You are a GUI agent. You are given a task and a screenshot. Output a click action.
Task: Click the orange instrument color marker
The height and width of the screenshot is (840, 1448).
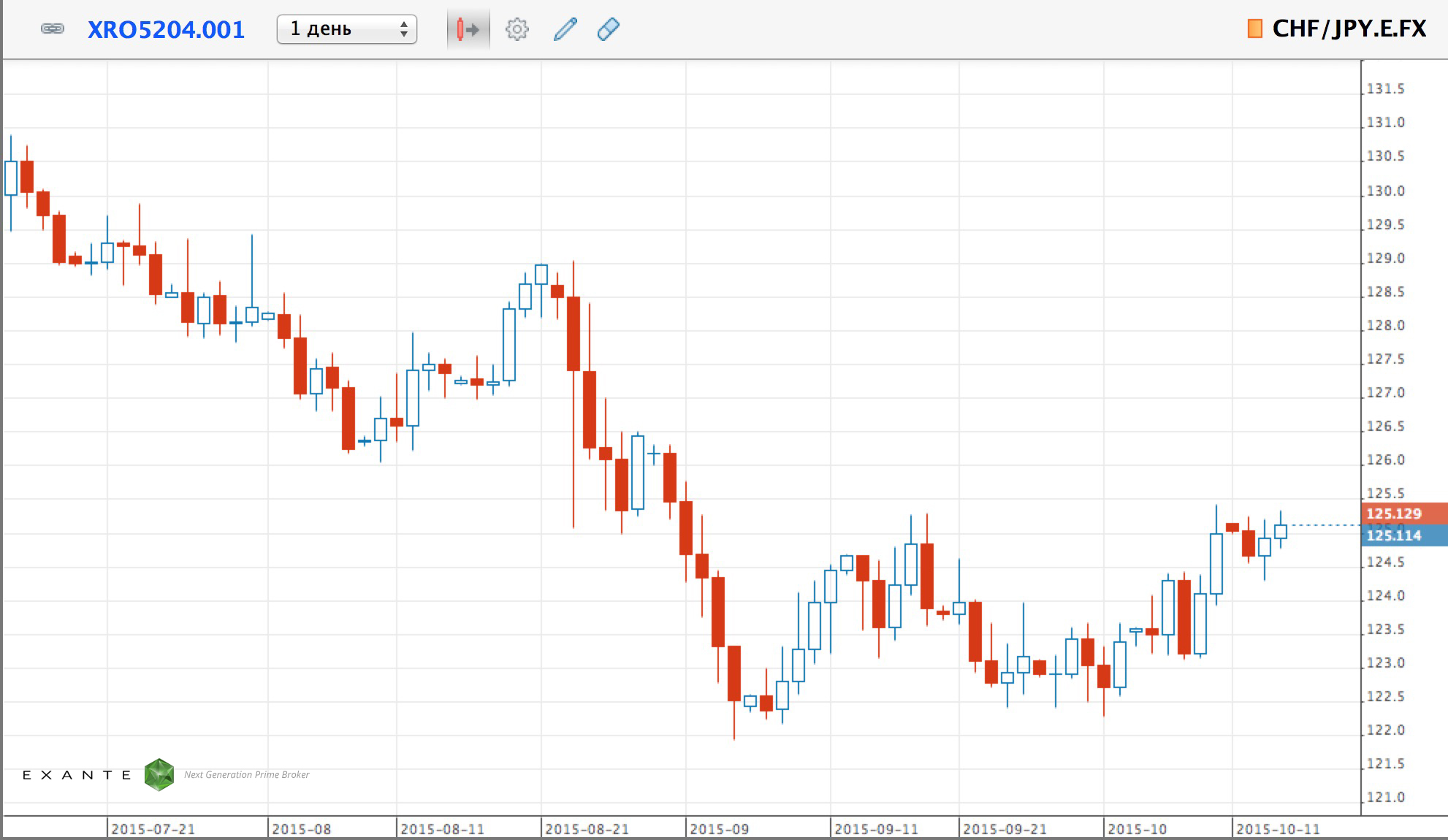click(x=1255, y=29)
